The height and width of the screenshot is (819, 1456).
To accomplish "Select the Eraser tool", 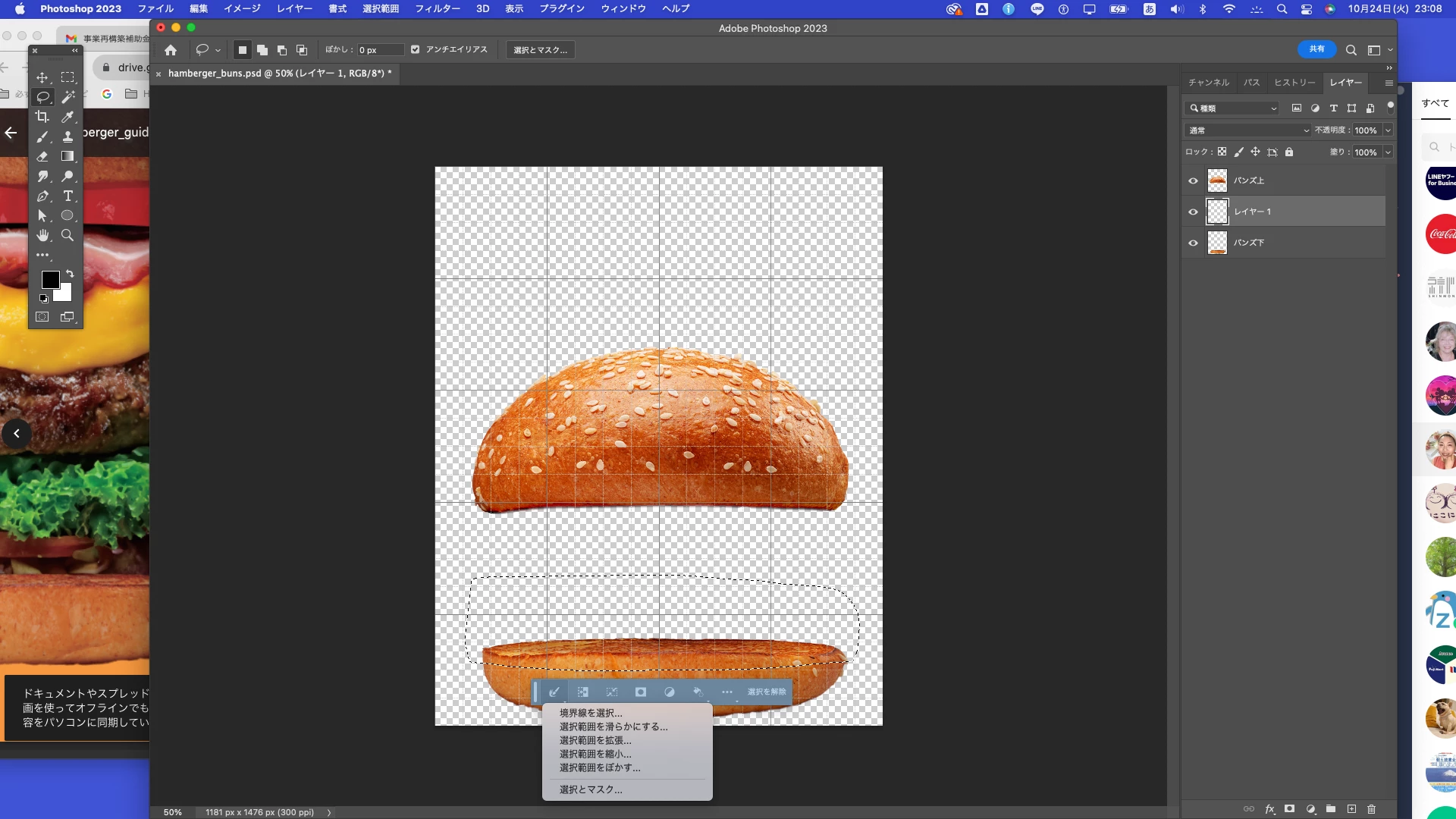I will point(42,156).
